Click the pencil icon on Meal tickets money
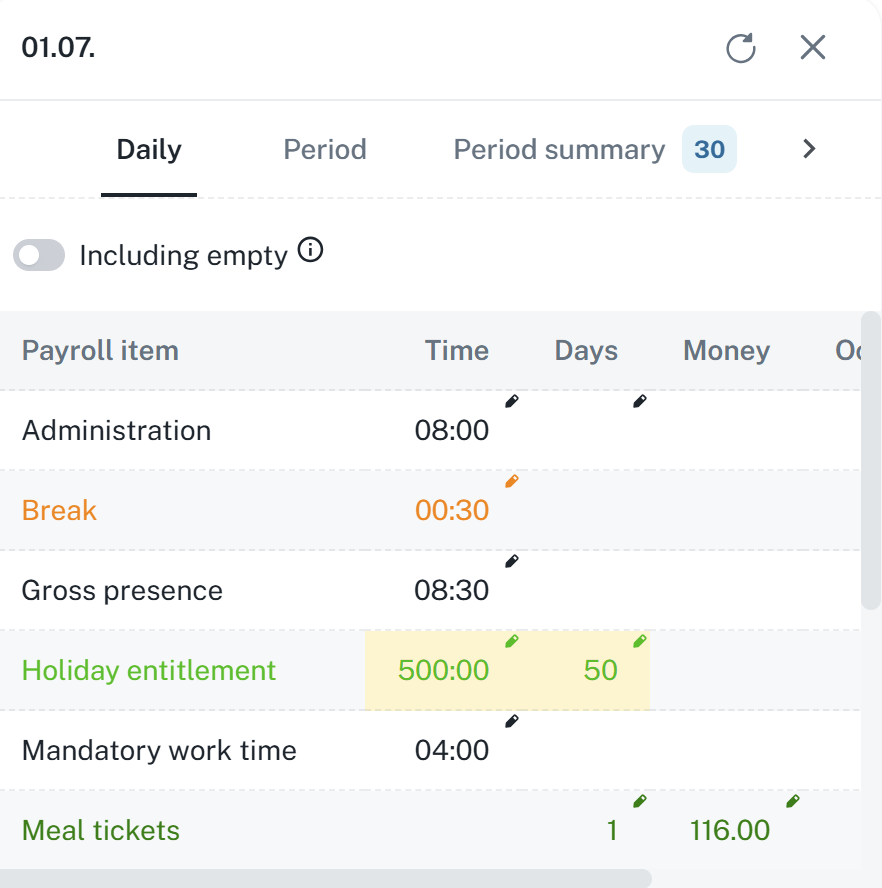 click(793, 801)
